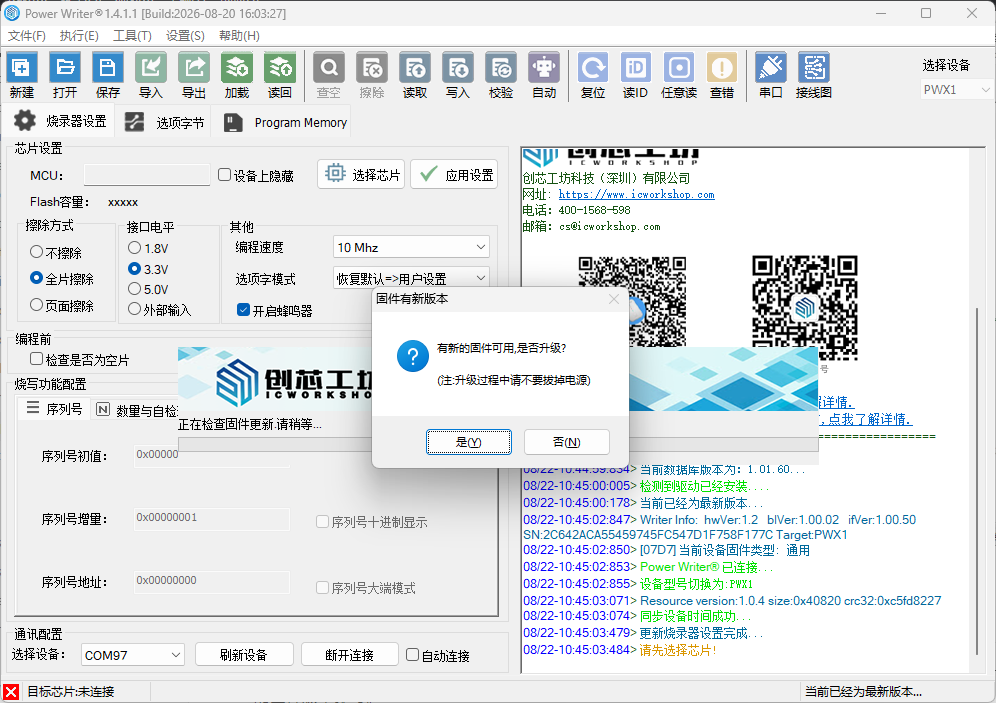Image resolution: width=996 pixels, height=703 pixels.
Task: Click the red X status icon
Action: (11, 692)
